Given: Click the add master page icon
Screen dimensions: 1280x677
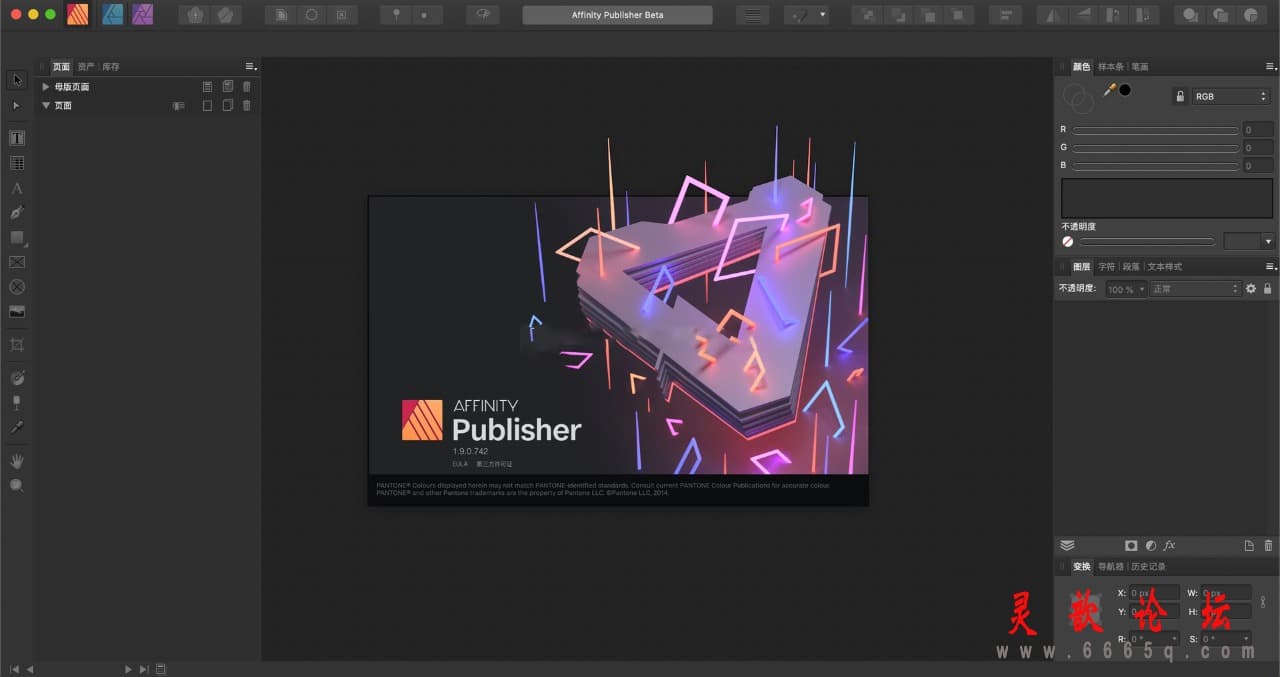Looking at the screenshot, I should 208,87.
